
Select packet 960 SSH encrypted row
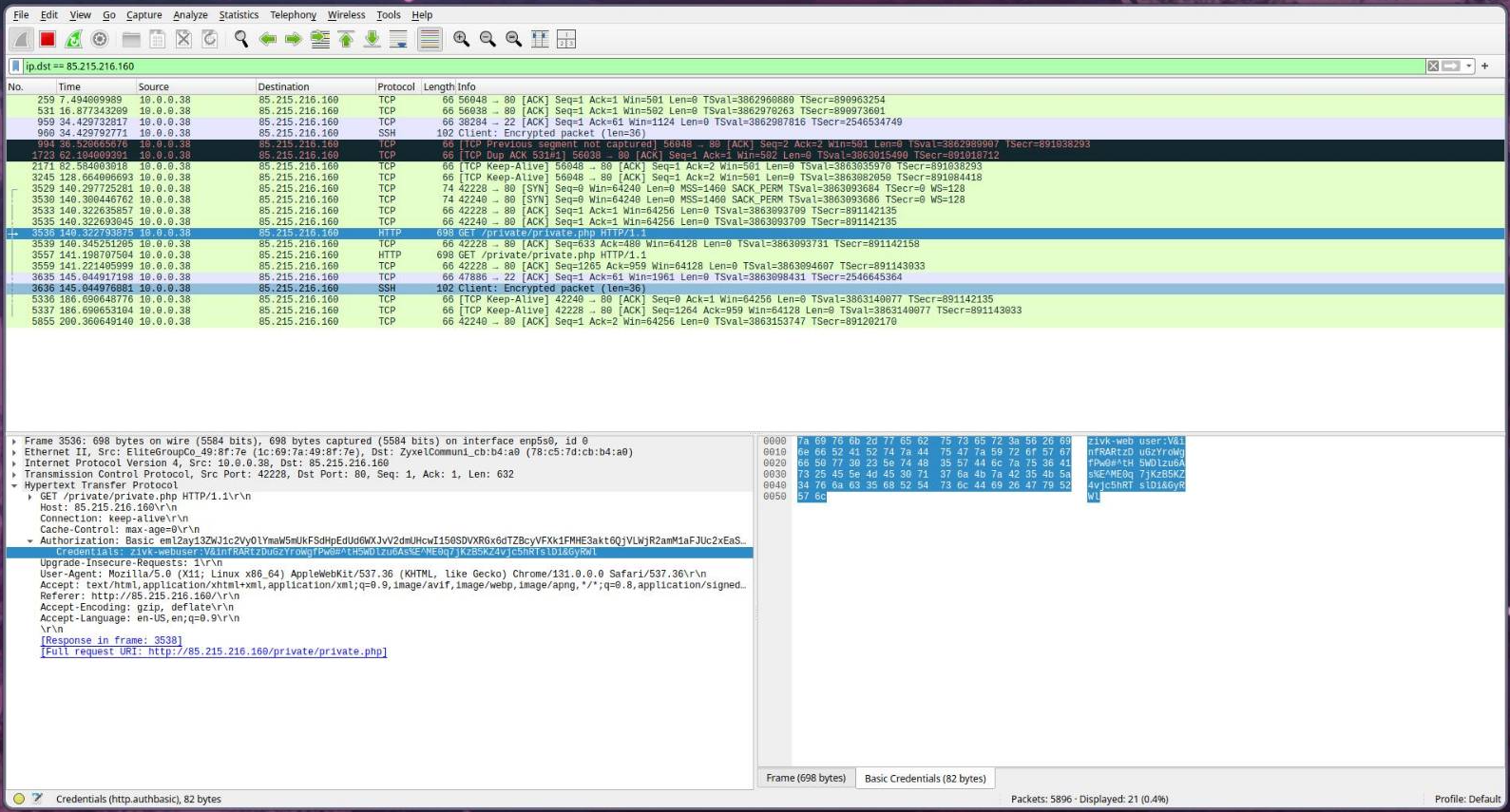[x=755, y=134]
